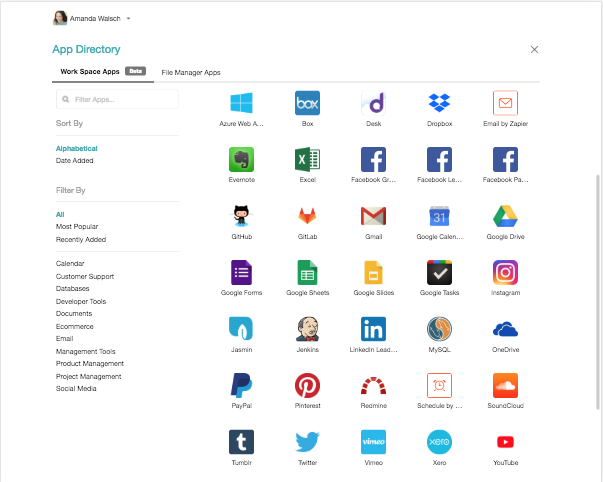Filter by Calendar category
603x482 pixels.
(x=70, y=264)
